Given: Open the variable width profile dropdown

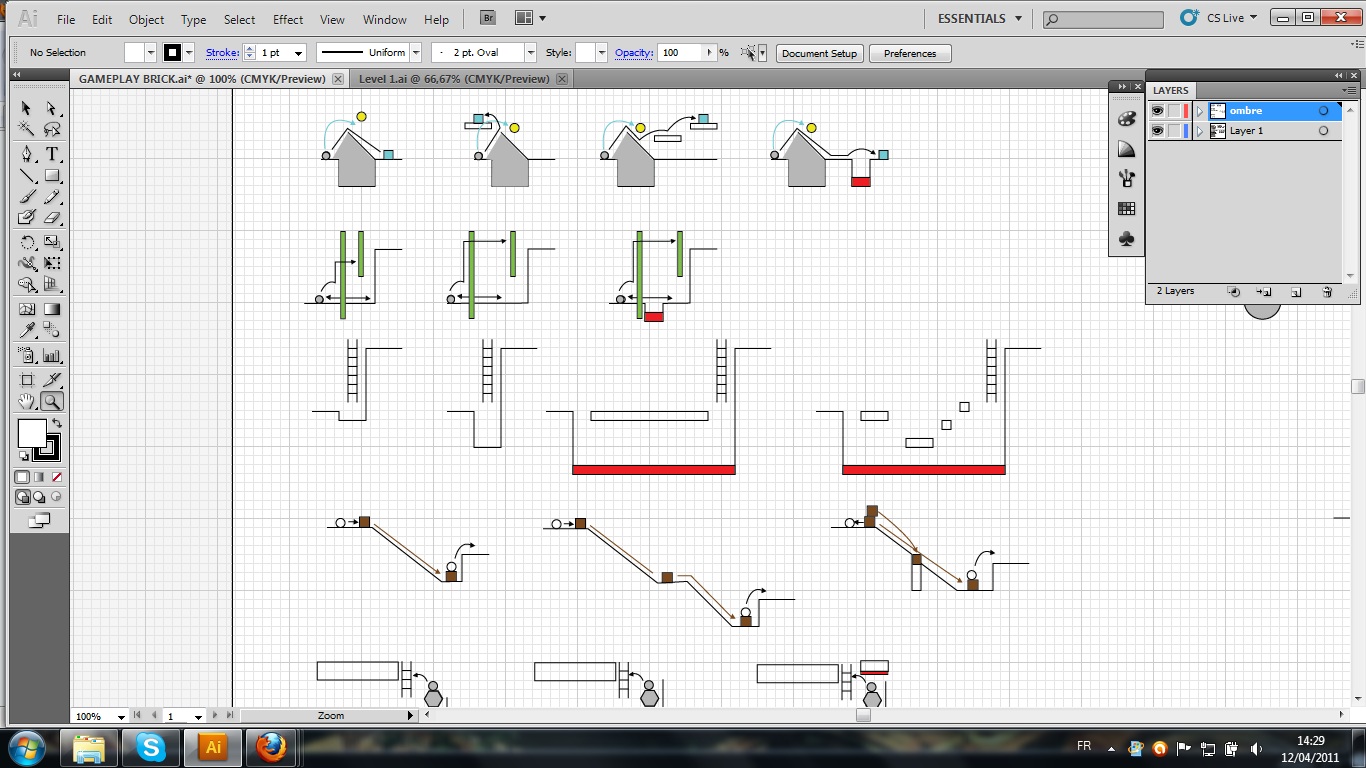Looking at the screenshot, I should point(415,52).
